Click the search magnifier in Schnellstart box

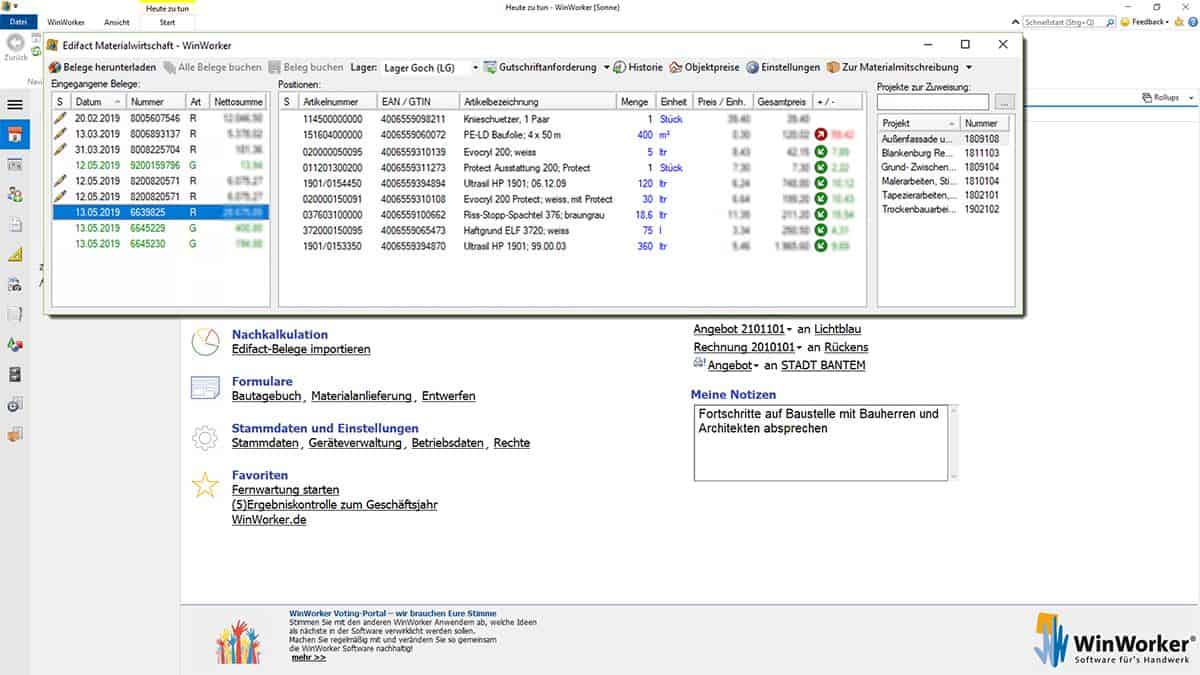click(1109, 21)
